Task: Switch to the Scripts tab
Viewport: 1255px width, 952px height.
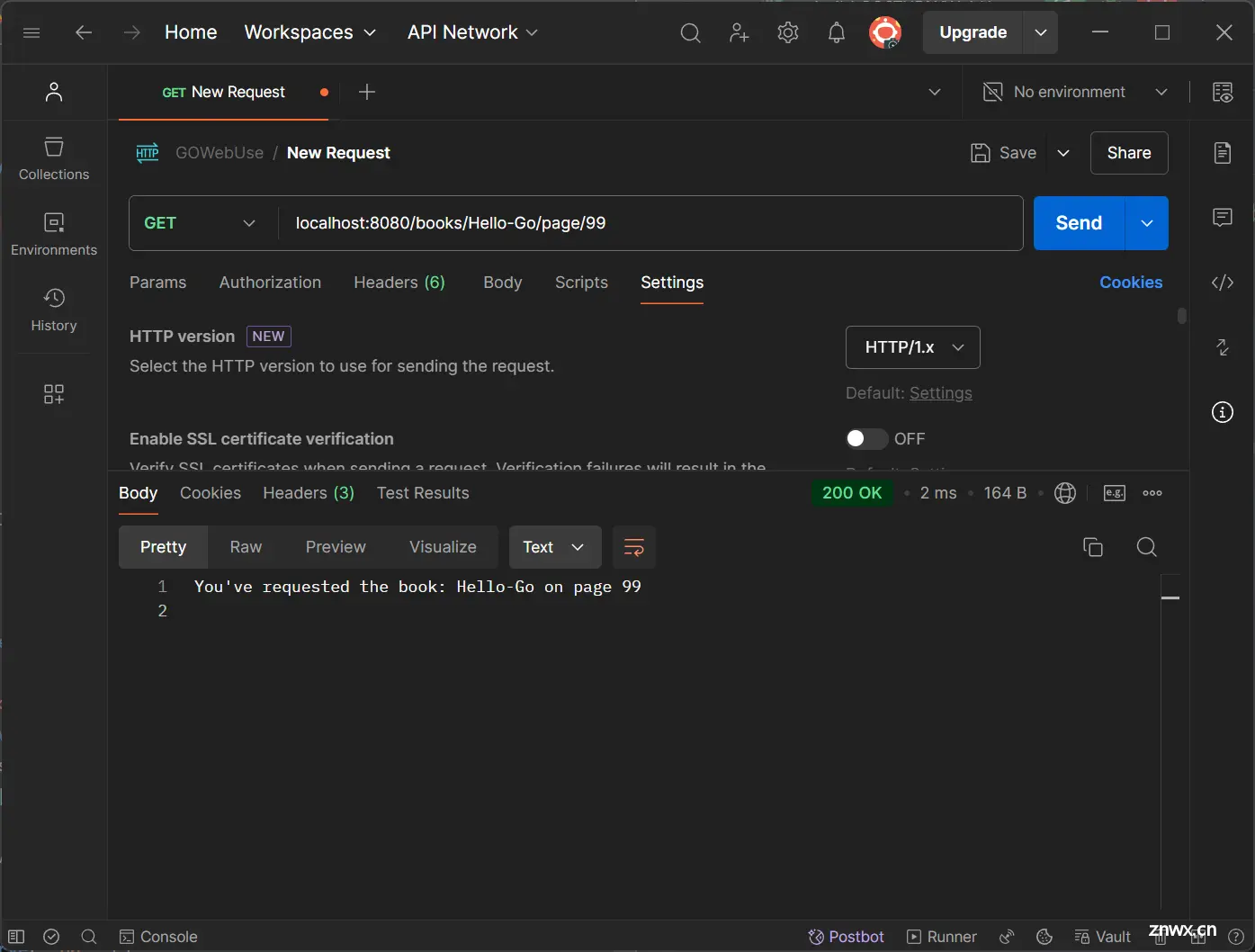Action: point(581,283)
